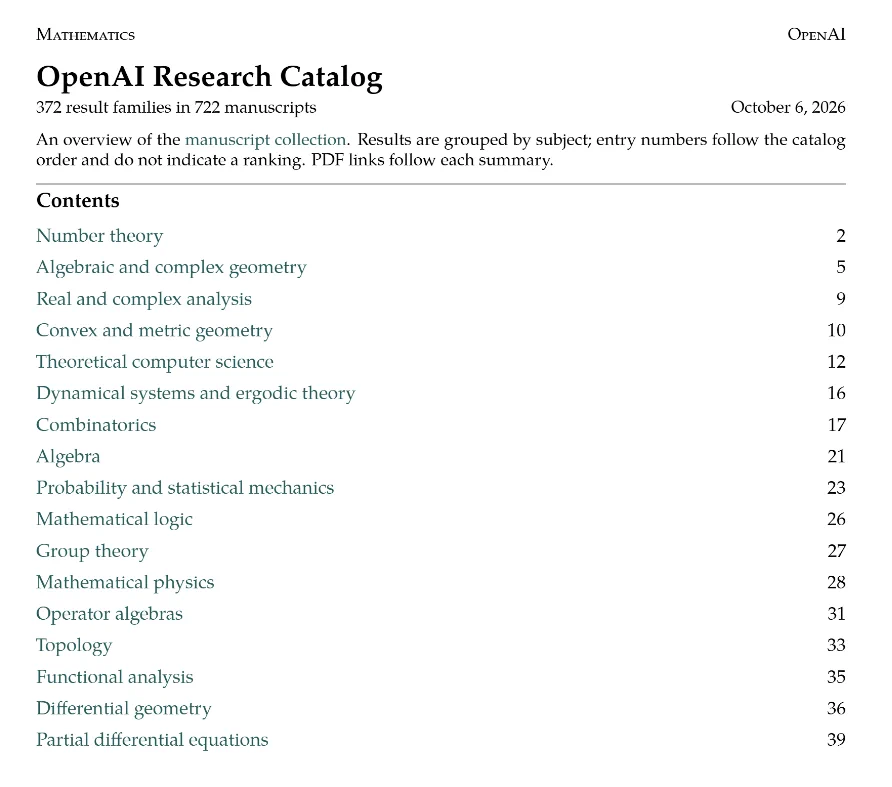Click the OpenAI header at top right
892x787 pixels.
click(x=816, y=35)
